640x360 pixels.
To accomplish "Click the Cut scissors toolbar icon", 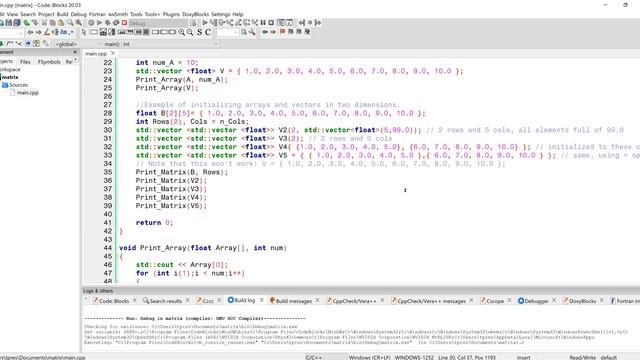I will click(x=44, y=23).
